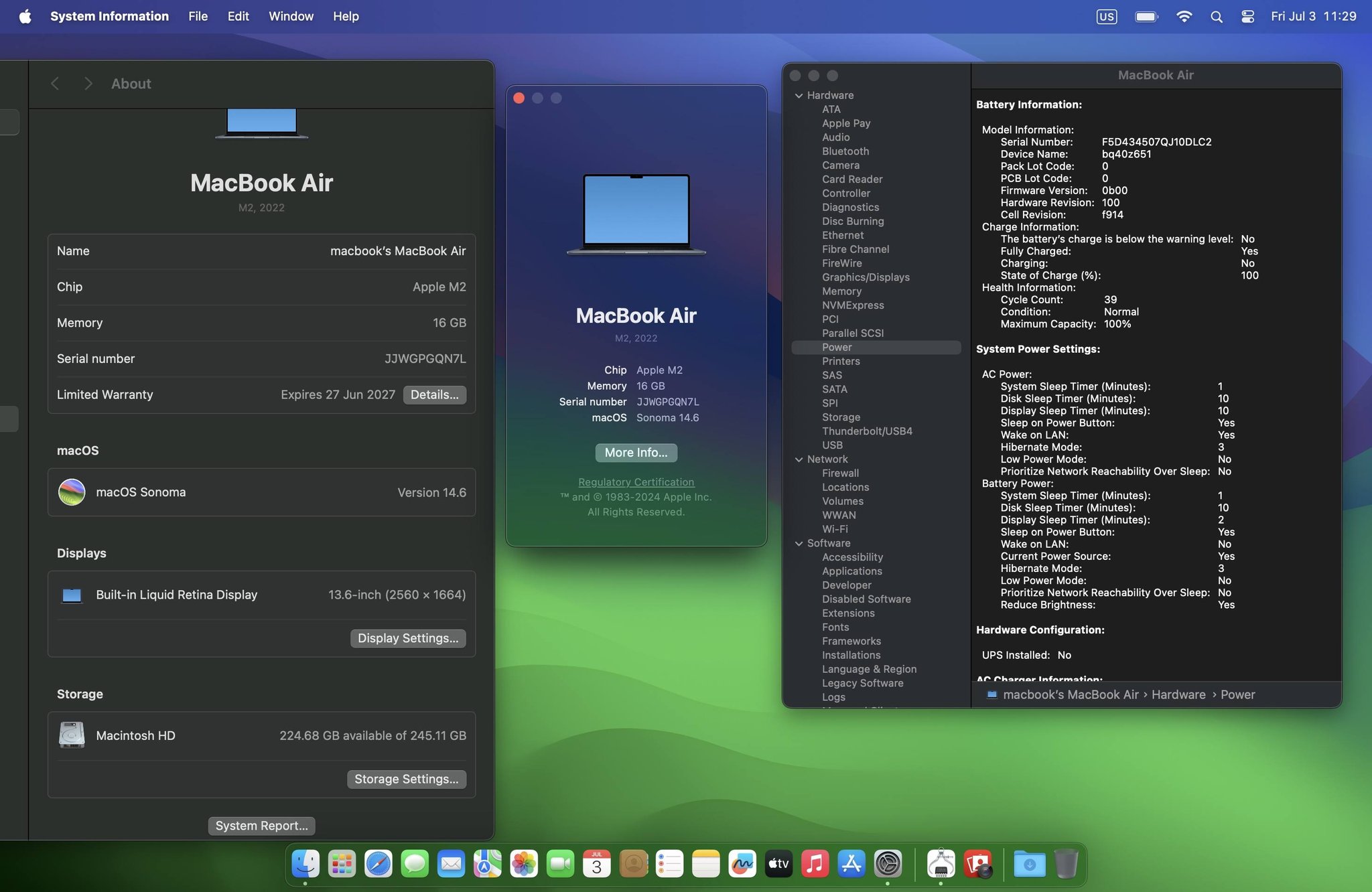Open Finder from the Dock
The width and height of the screenshot is (1372, 892).
tap(305, 864)
